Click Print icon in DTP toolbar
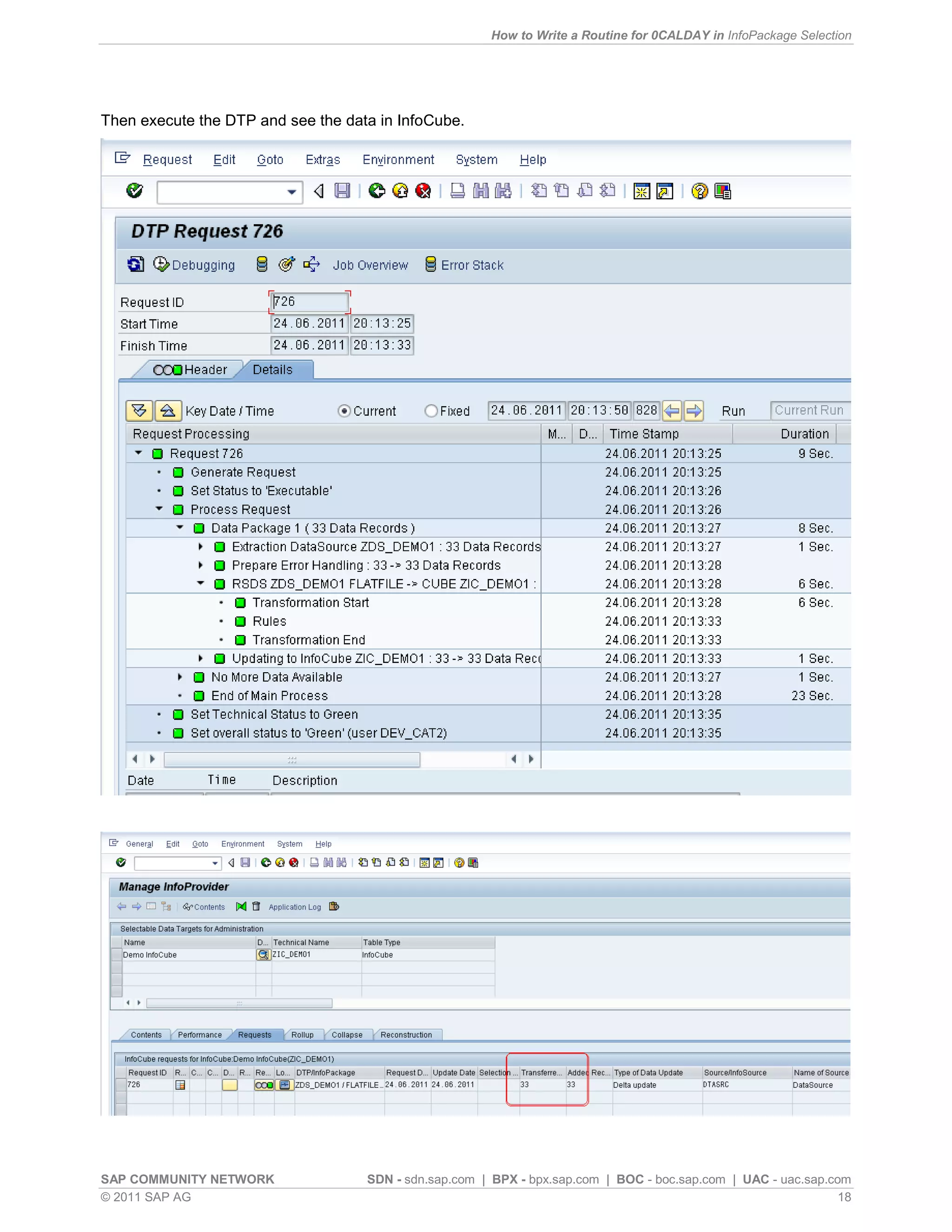Viewport: 952px width, 1232px height. pos(458,191)
